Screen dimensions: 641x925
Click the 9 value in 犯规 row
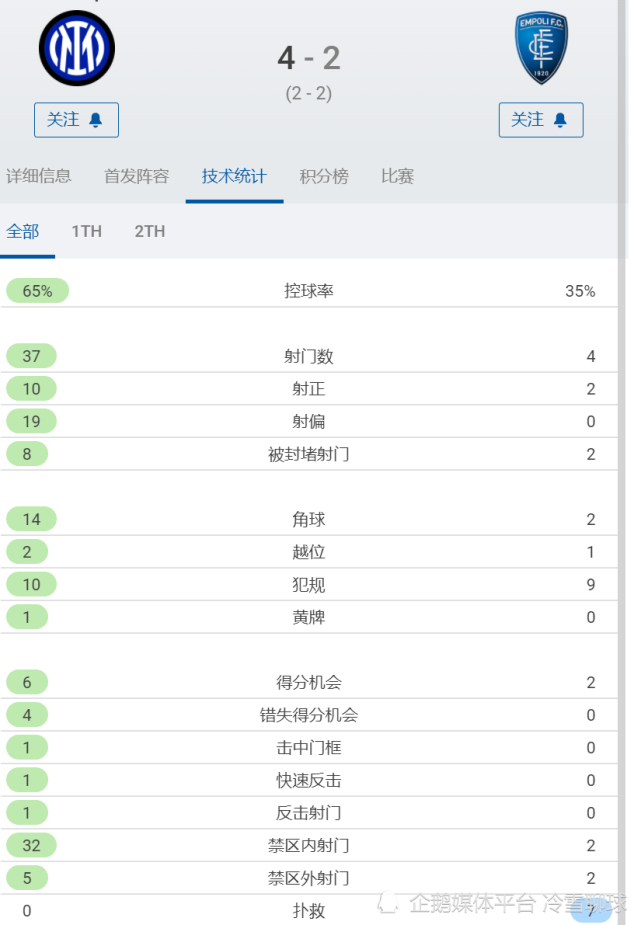click(x=591, y=585)
